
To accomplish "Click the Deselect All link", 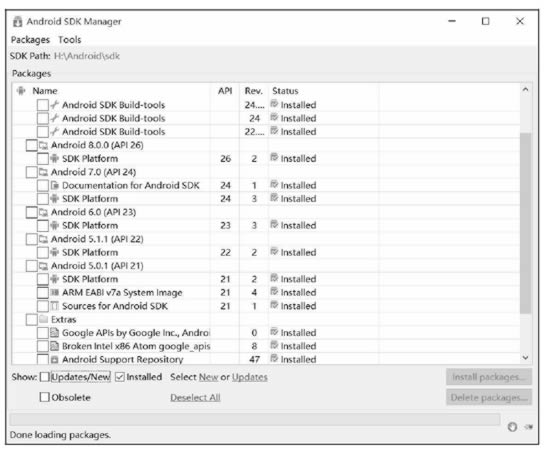I will [x=195, y=397].
